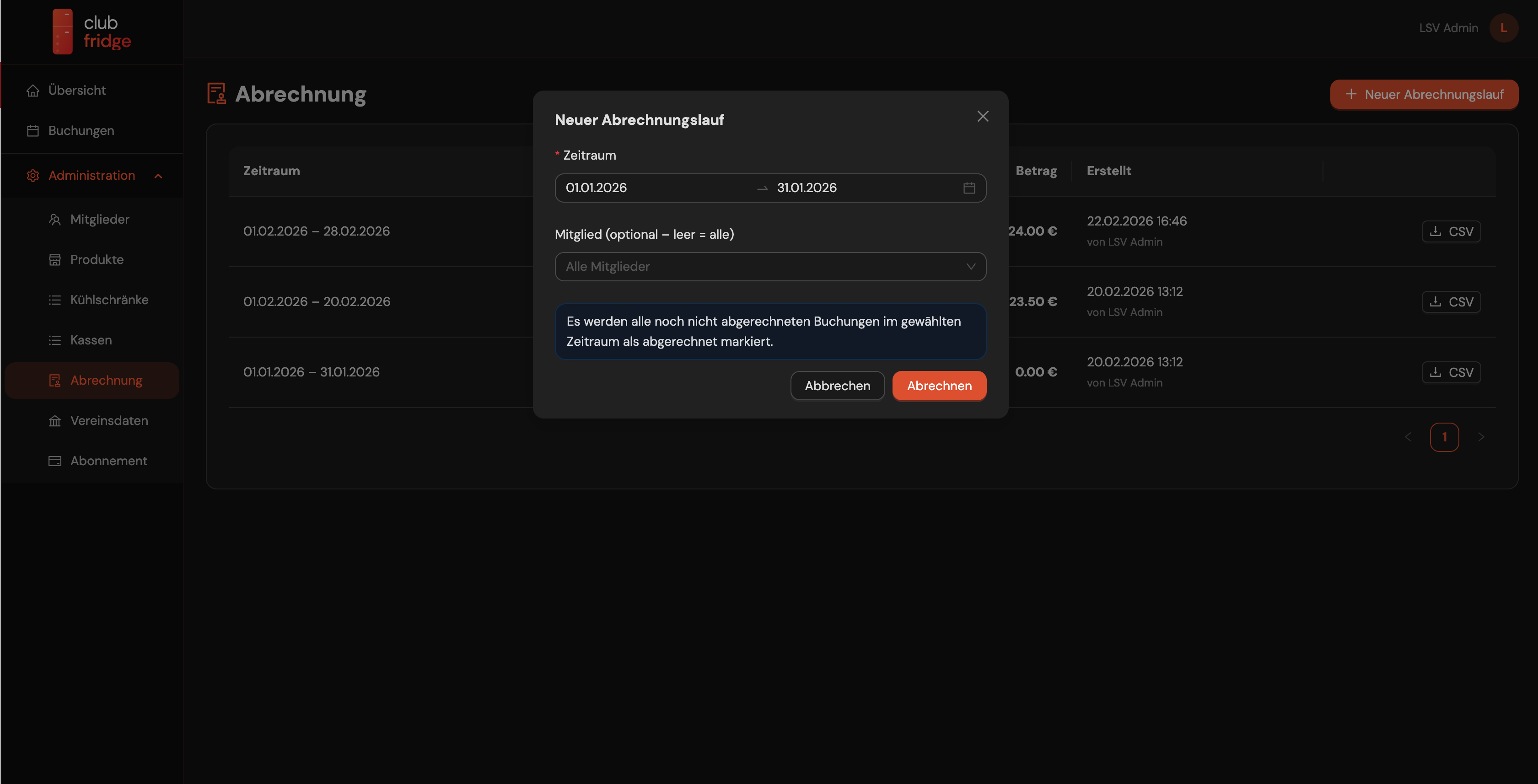Click the club fridge logo
This screenshot has height=784, width=1538.
click(91, 32)
